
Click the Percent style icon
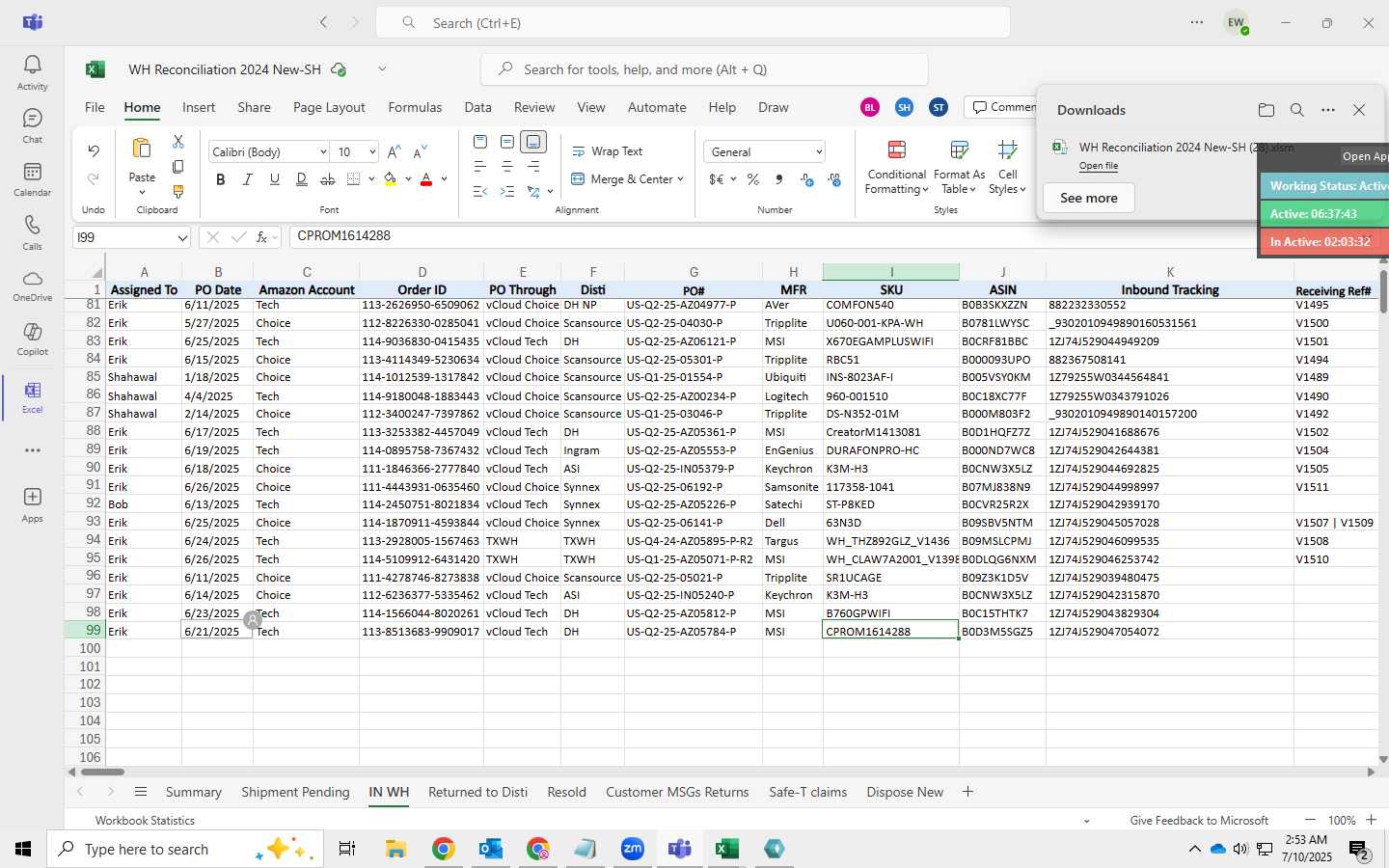753,179
